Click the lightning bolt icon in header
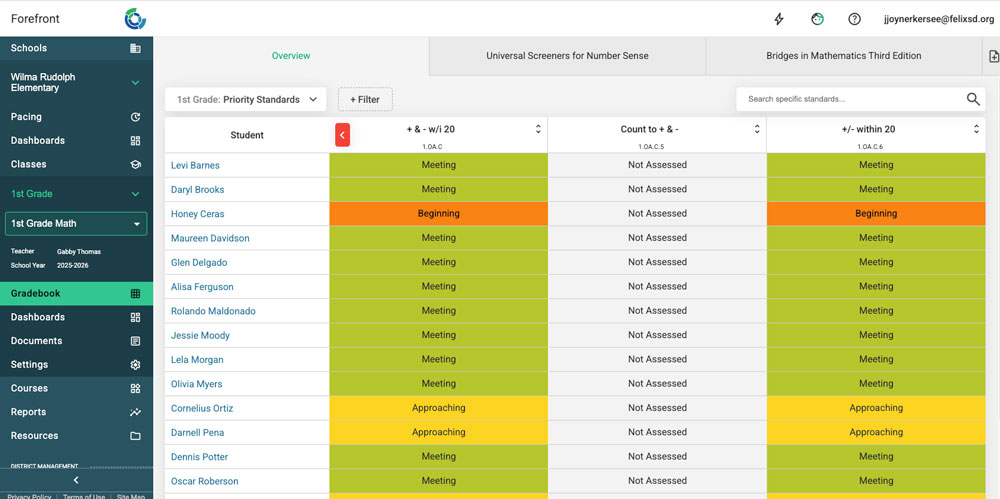This screenshot has width=1000, height=499. (779, 19)
